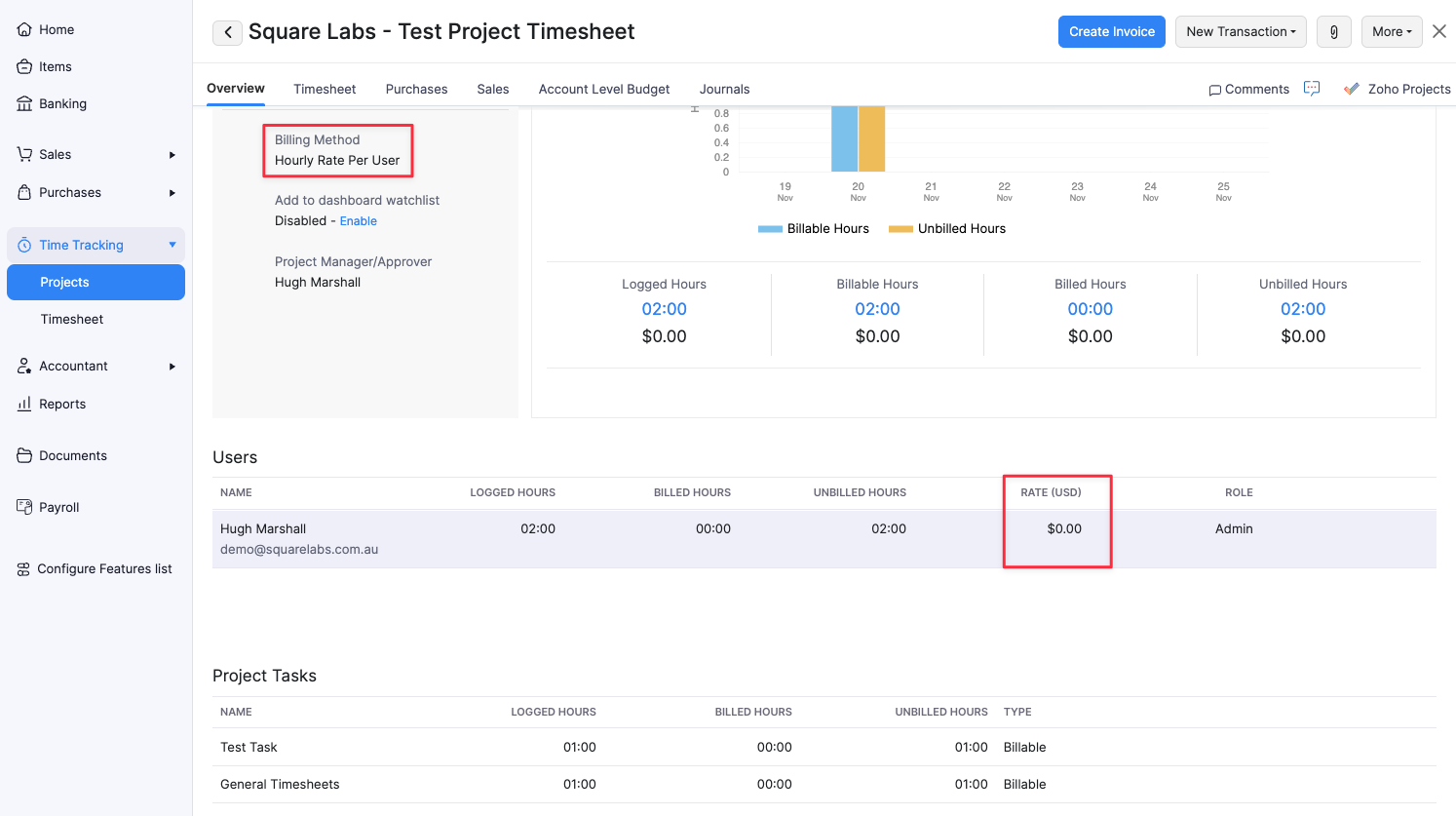Click the Create Invoice button
This screenshot has height=816, width=1456.
[x=1112, y=31]
